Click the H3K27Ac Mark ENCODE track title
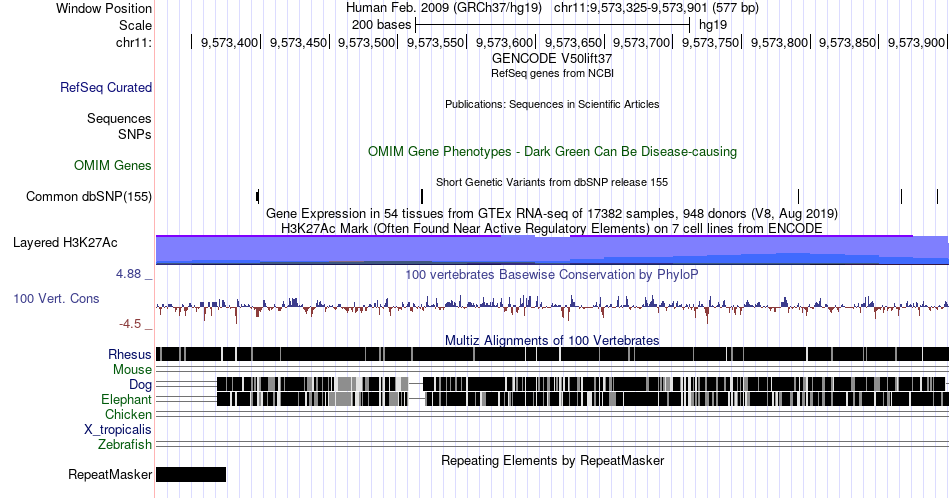The image size is (950, 498). [x=552, y=228]
